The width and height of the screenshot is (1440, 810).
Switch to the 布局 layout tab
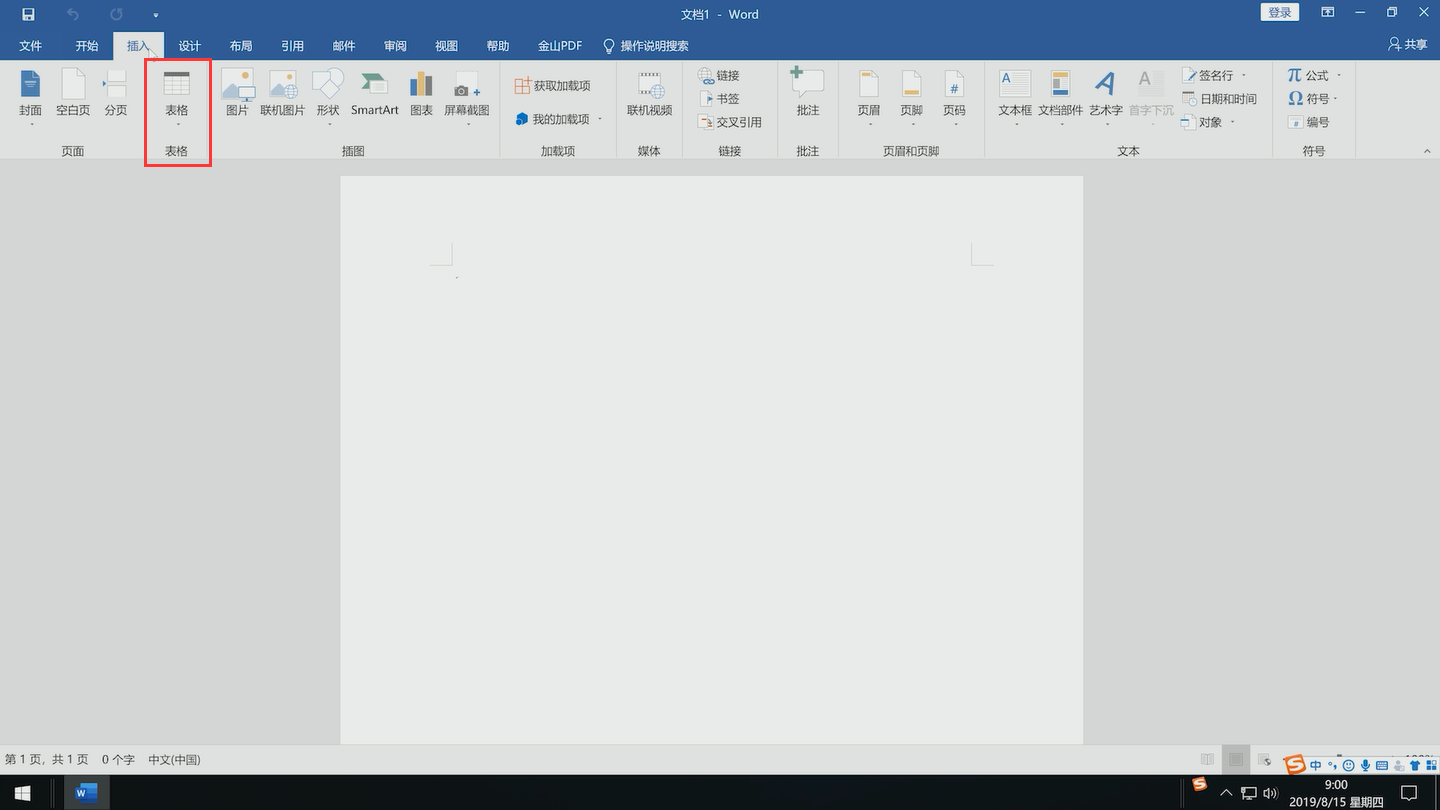[x=241, y=46]
